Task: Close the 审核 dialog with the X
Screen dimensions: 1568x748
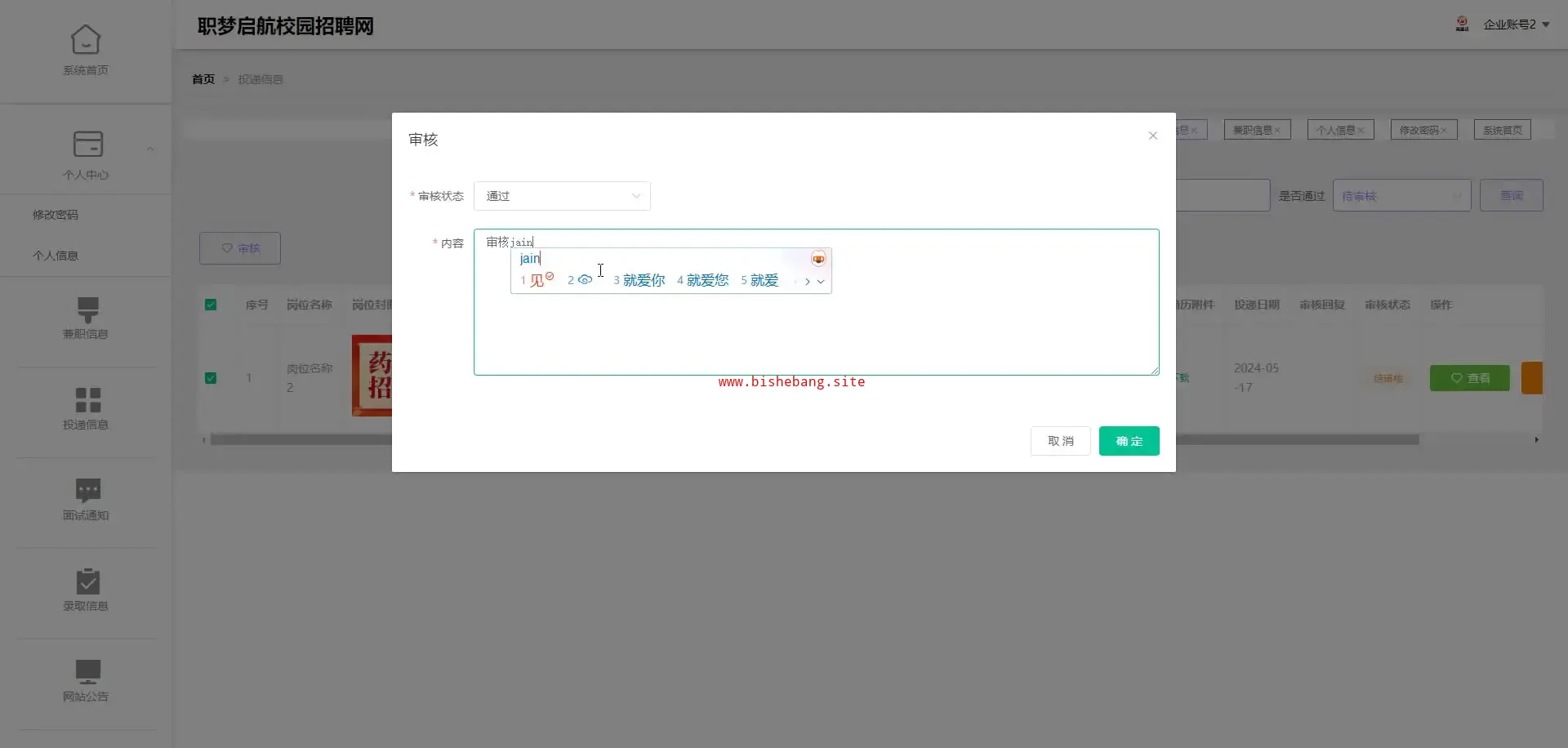Action: [x=1152, y=136]
